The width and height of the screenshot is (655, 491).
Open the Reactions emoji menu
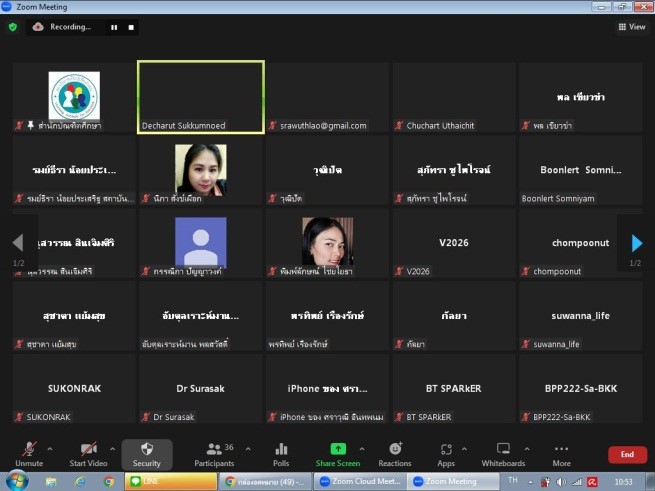point(395,450)
